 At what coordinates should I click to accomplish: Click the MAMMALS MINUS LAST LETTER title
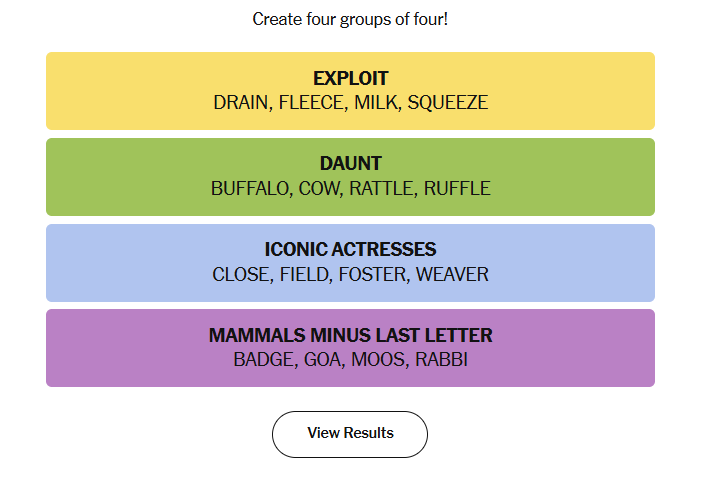tap(350, 335)
